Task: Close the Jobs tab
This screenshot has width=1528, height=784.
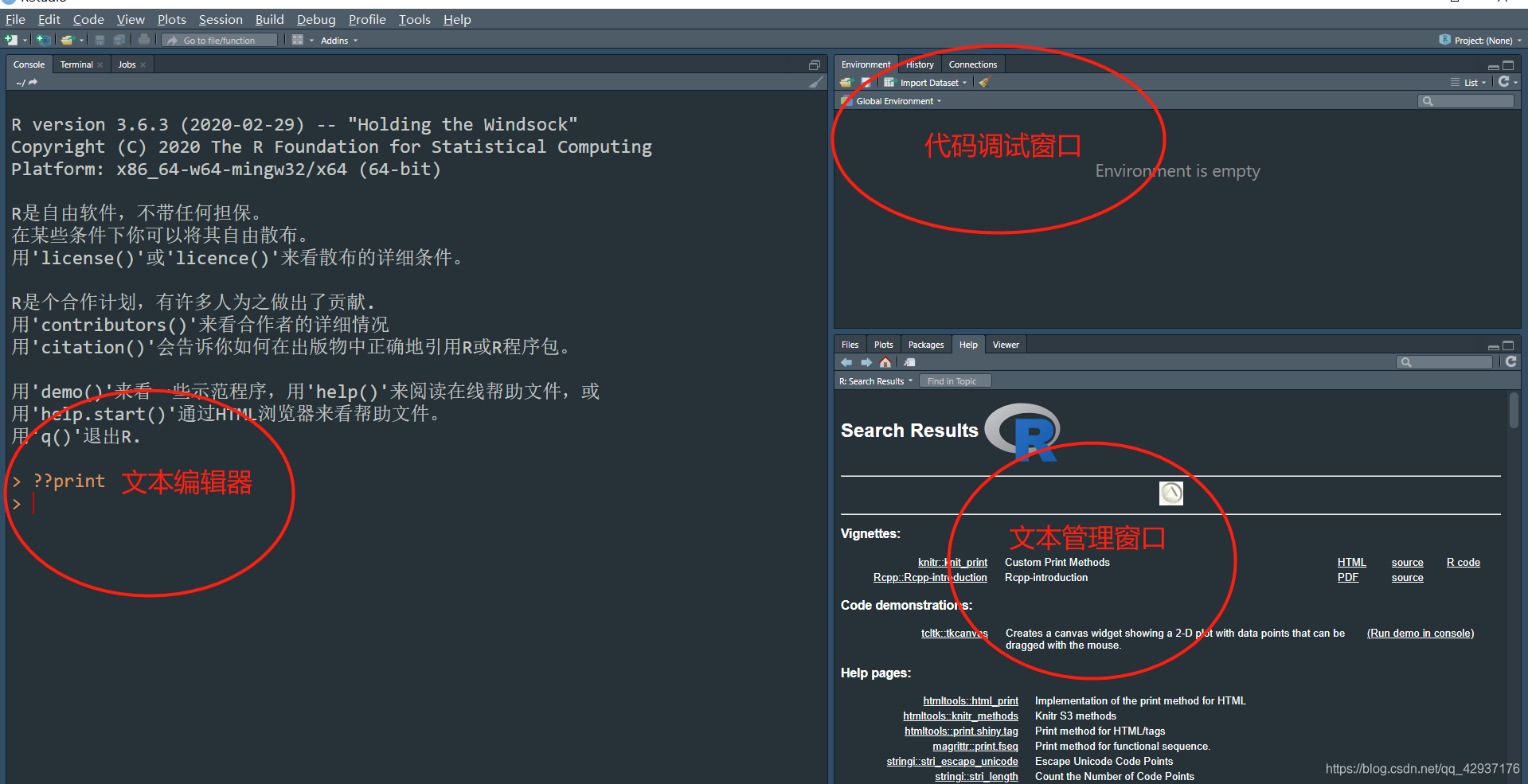Action: tap(143, 65)
